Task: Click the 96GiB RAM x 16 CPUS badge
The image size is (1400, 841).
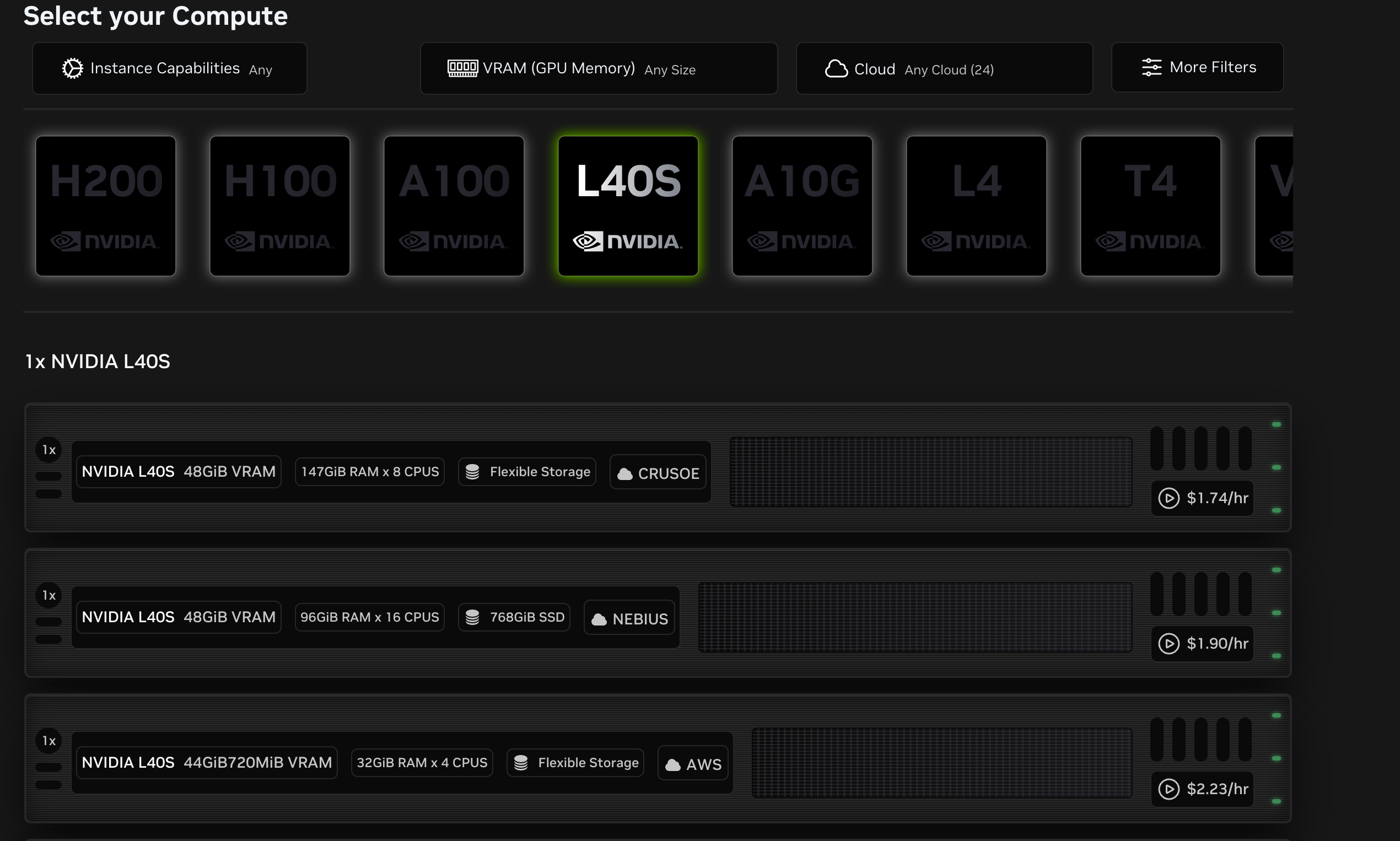Action: click(369, 617)
